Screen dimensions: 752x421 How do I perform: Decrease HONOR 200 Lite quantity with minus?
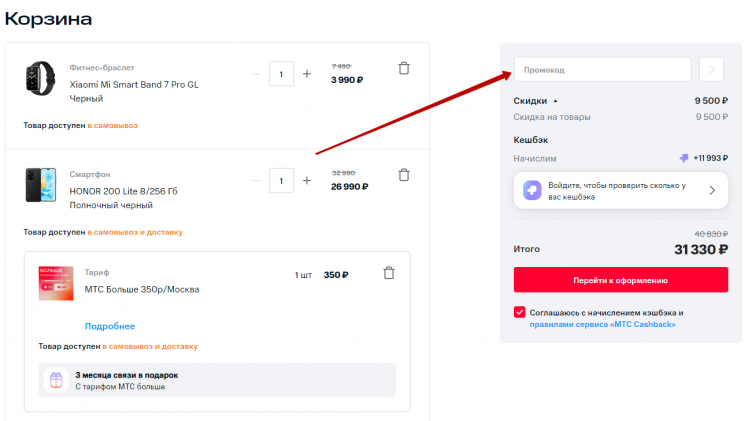pyautogui.click(x=256, y=181)
